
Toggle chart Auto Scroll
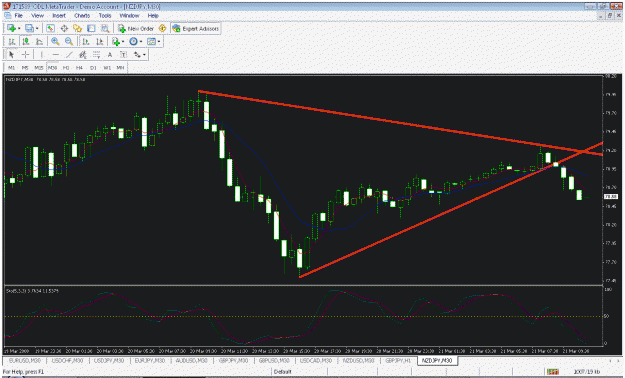coord(86,41)
